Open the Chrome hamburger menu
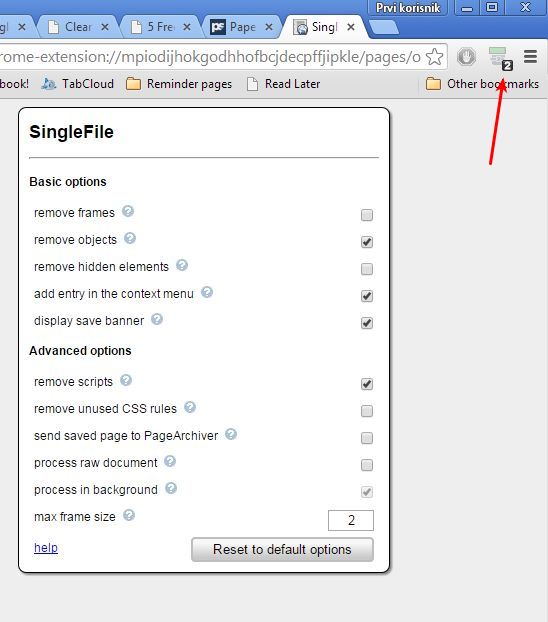This screenshot has height=622, width=548. pyautogui.click(x=531, y=57)
